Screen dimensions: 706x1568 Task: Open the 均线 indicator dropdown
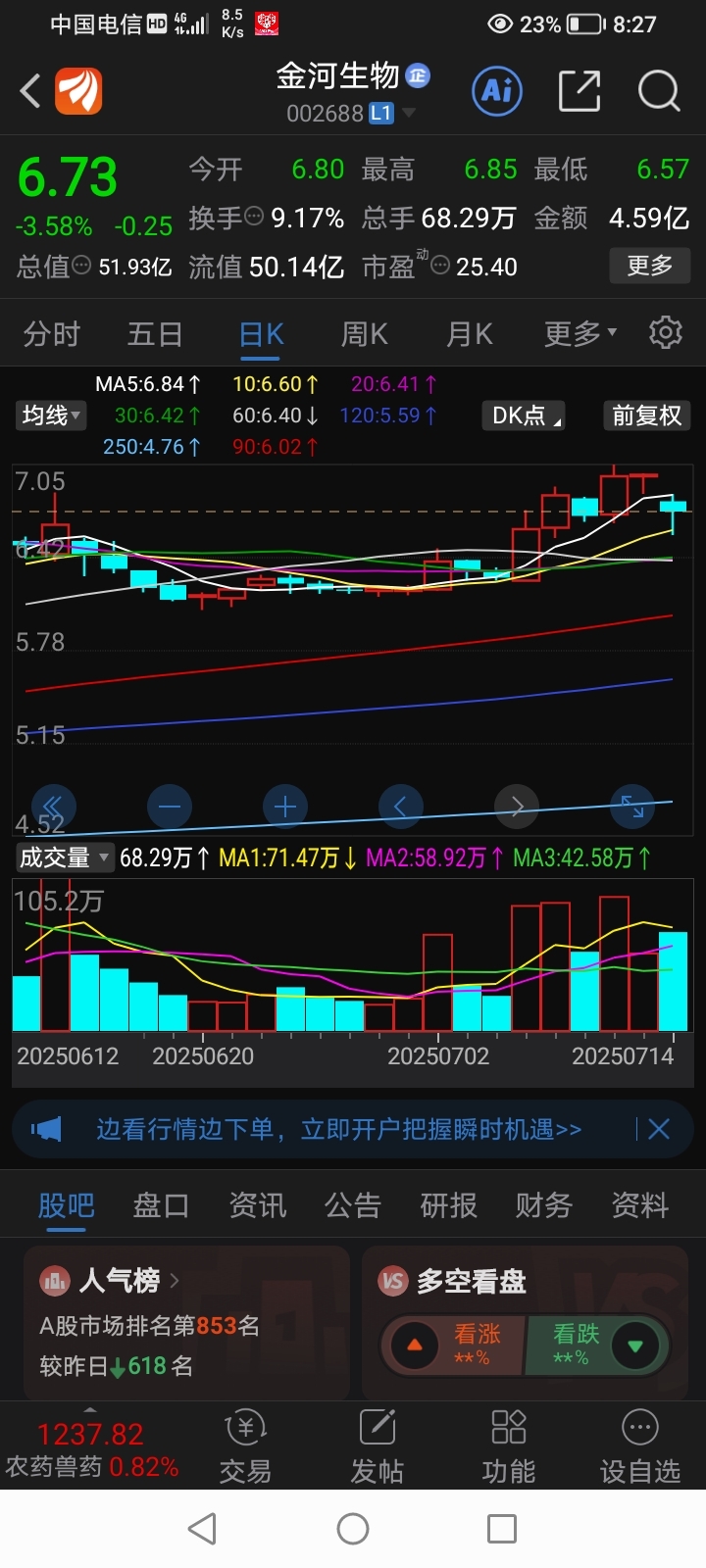pyautogui.click(x=52, y=416)
